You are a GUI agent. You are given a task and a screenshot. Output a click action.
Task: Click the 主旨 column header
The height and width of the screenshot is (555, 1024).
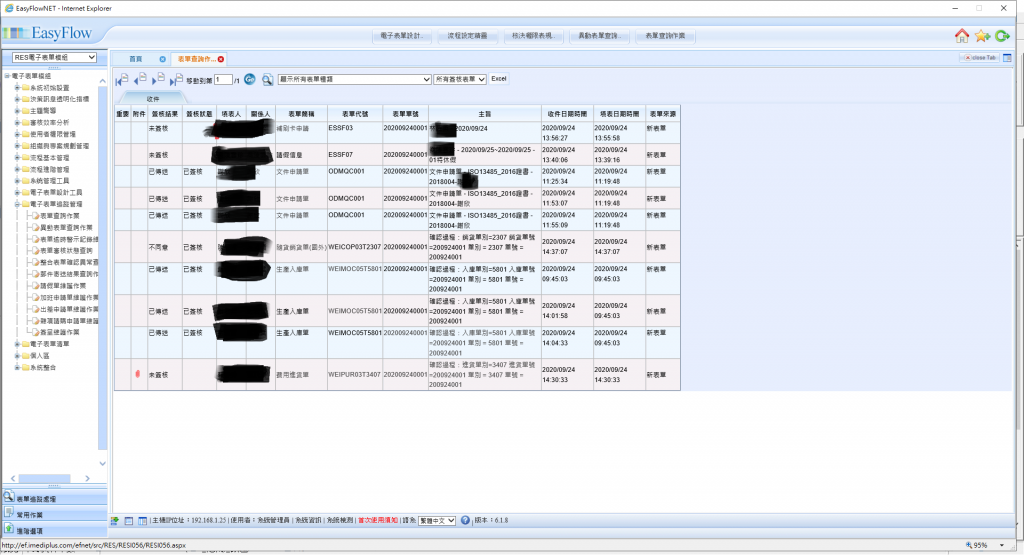pyautogui.click(x=485, y=114)
